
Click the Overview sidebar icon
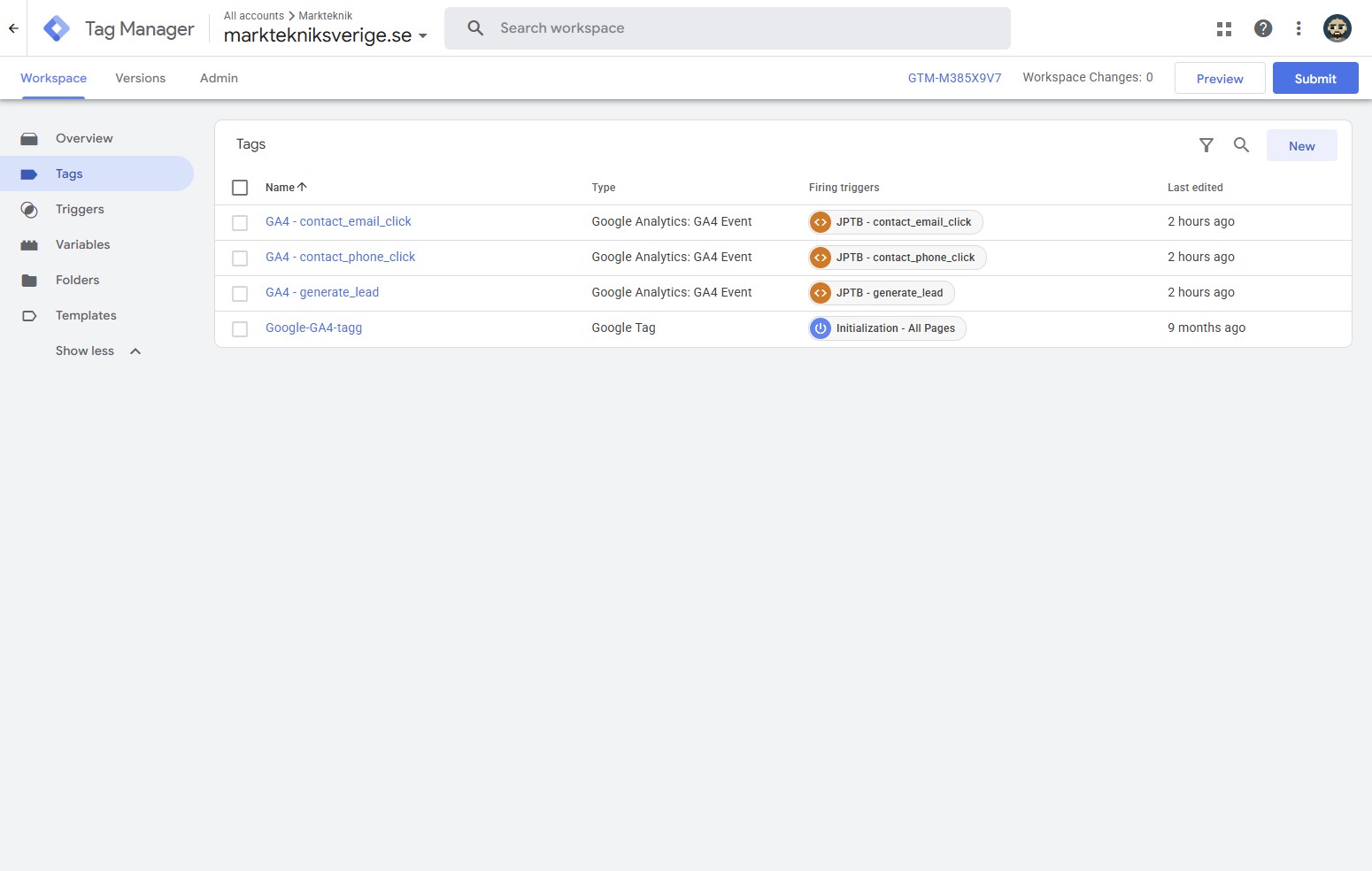(x=29, y=139)
